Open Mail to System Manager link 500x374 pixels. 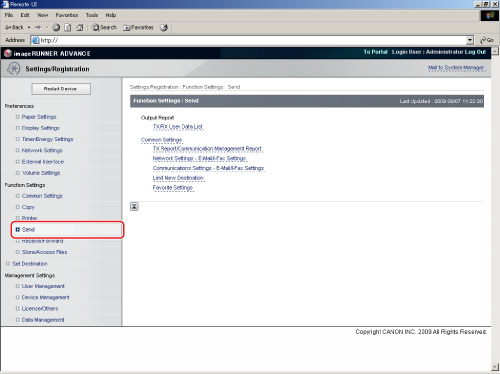[x=456, y=68]
